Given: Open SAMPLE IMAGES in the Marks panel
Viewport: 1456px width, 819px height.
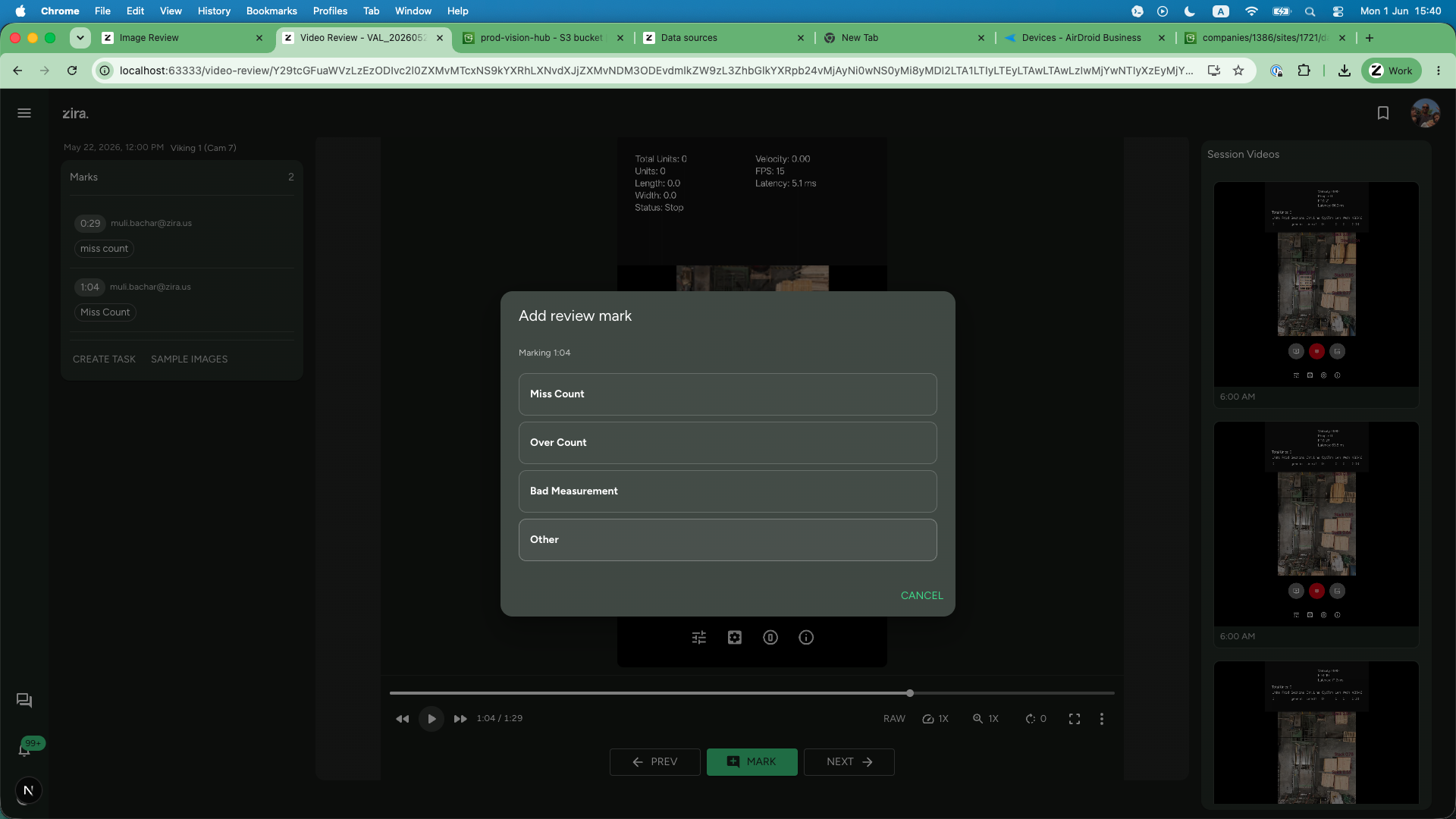Looking at the screenshot, I should [189, 359].
